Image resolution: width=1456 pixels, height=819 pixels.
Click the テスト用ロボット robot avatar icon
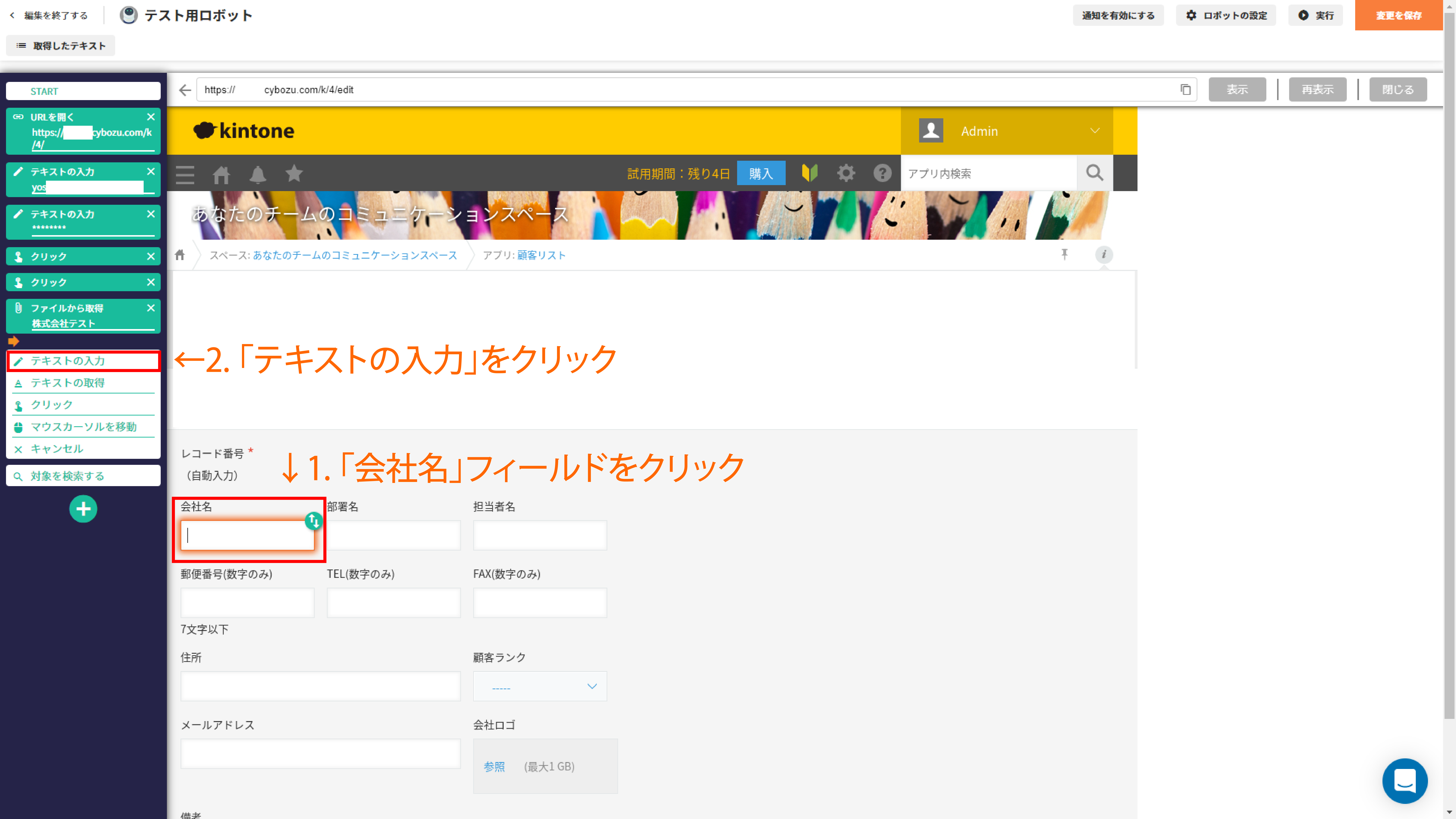click(129, 15)
